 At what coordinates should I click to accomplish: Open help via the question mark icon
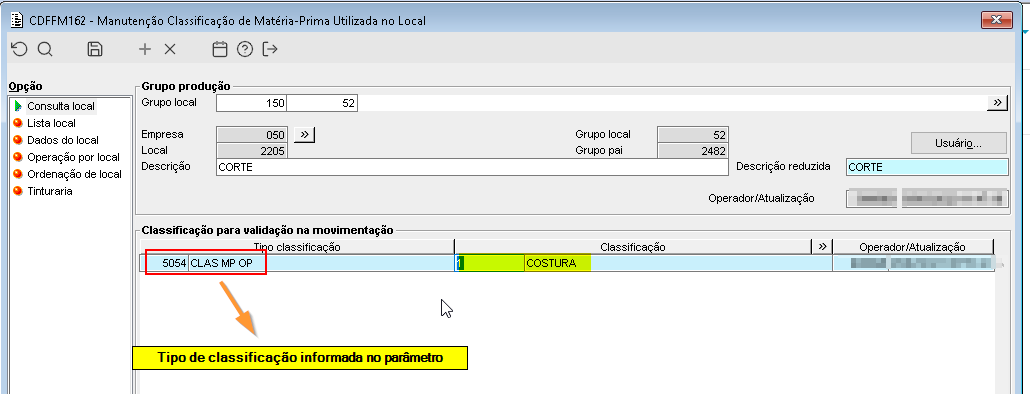click(245, 49)
